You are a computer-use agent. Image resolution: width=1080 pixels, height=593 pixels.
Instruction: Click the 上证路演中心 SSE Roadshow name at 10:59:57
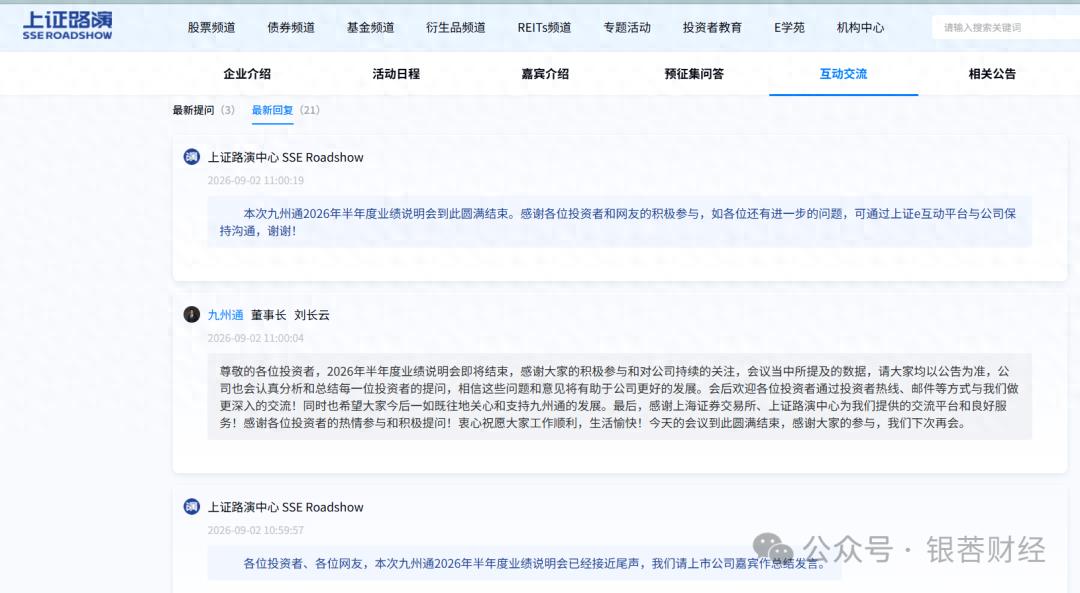[286, 507]
